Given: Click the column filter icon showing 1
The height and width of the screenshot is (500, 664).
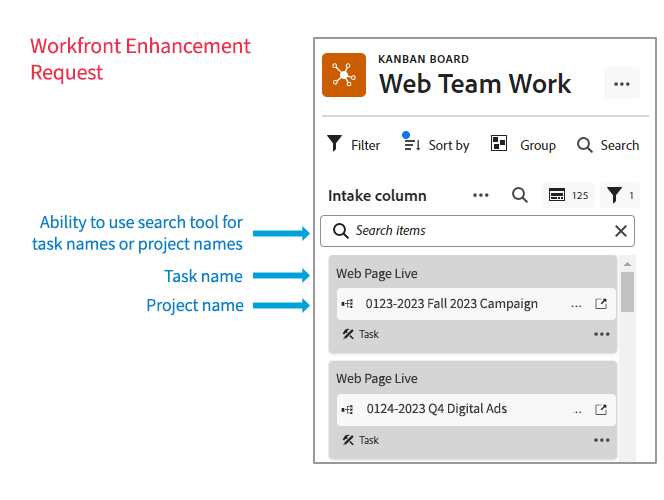Looking at the screenshot, I should click(620, 195).
